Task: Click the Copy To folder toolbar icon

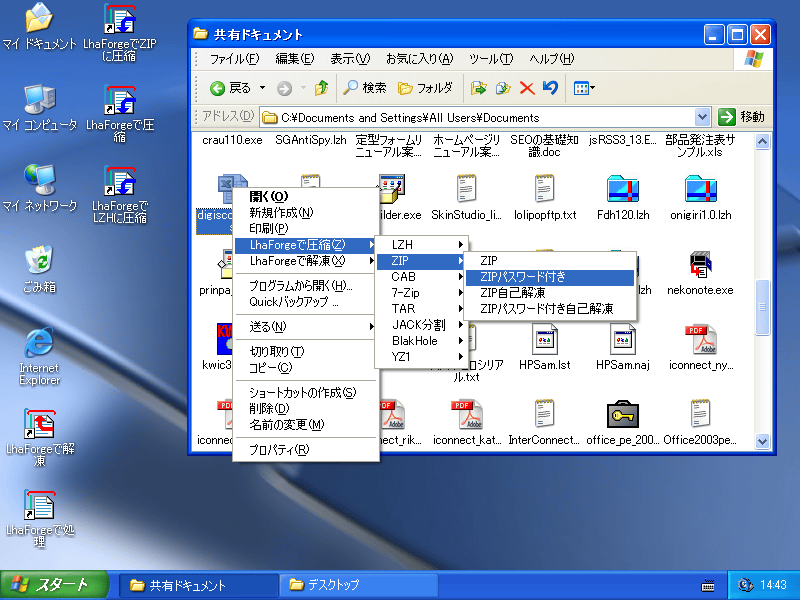Action: click(503, 88)
